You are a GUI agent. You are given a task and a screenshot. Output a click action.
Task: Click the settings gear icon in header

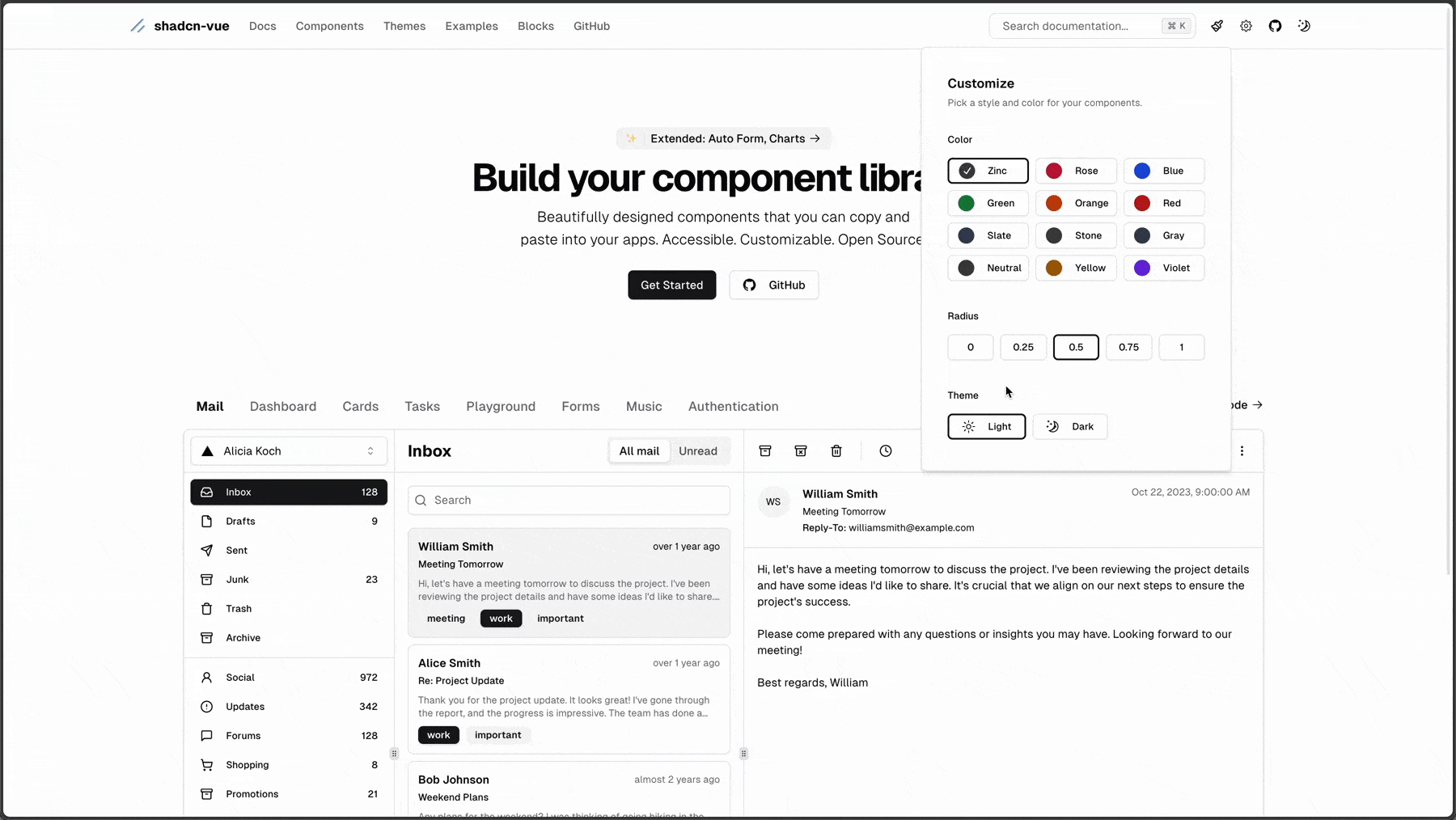(1246, 26)
